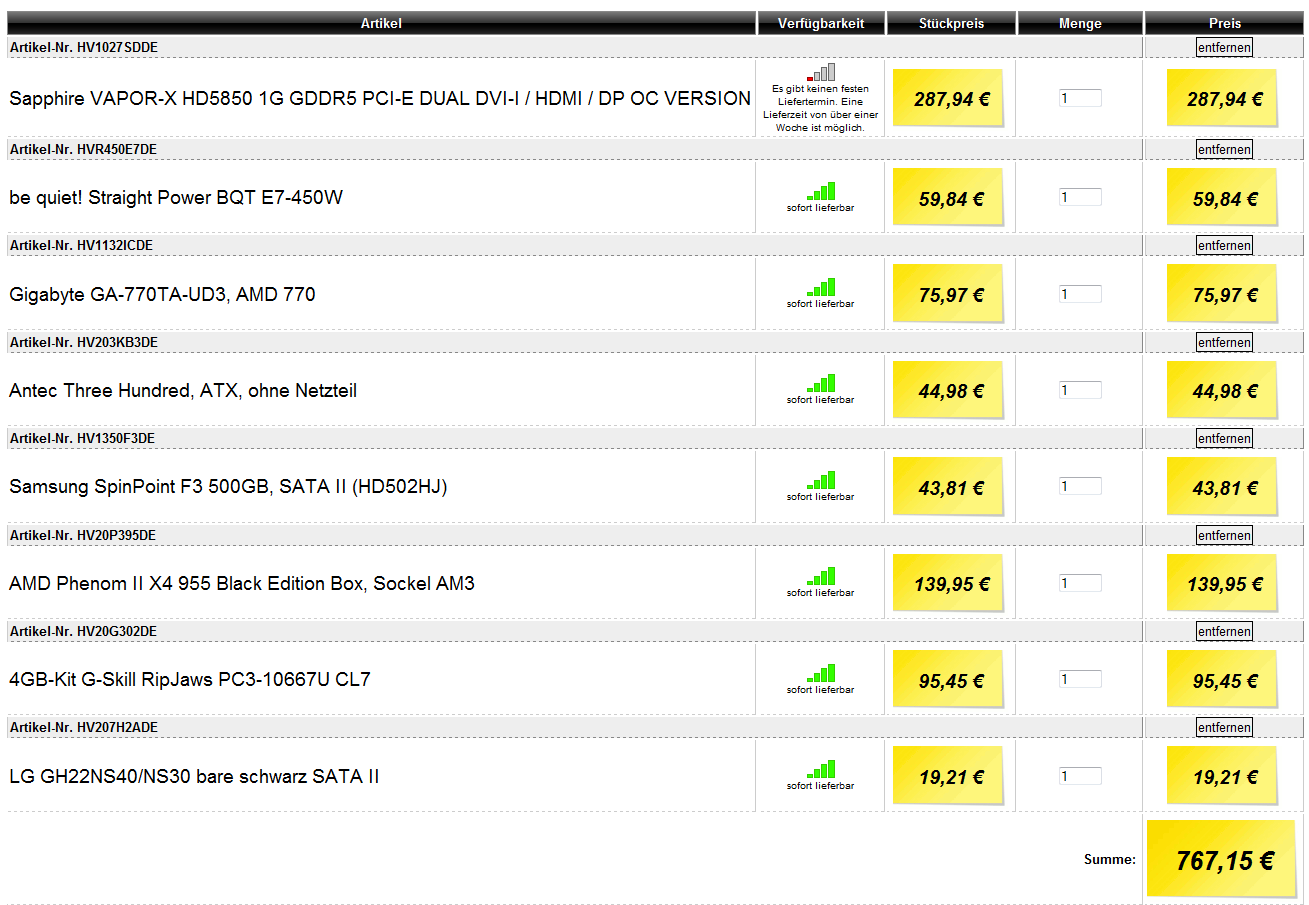Focus the quantity field for LG GH22NS40

pos(1080,776)
